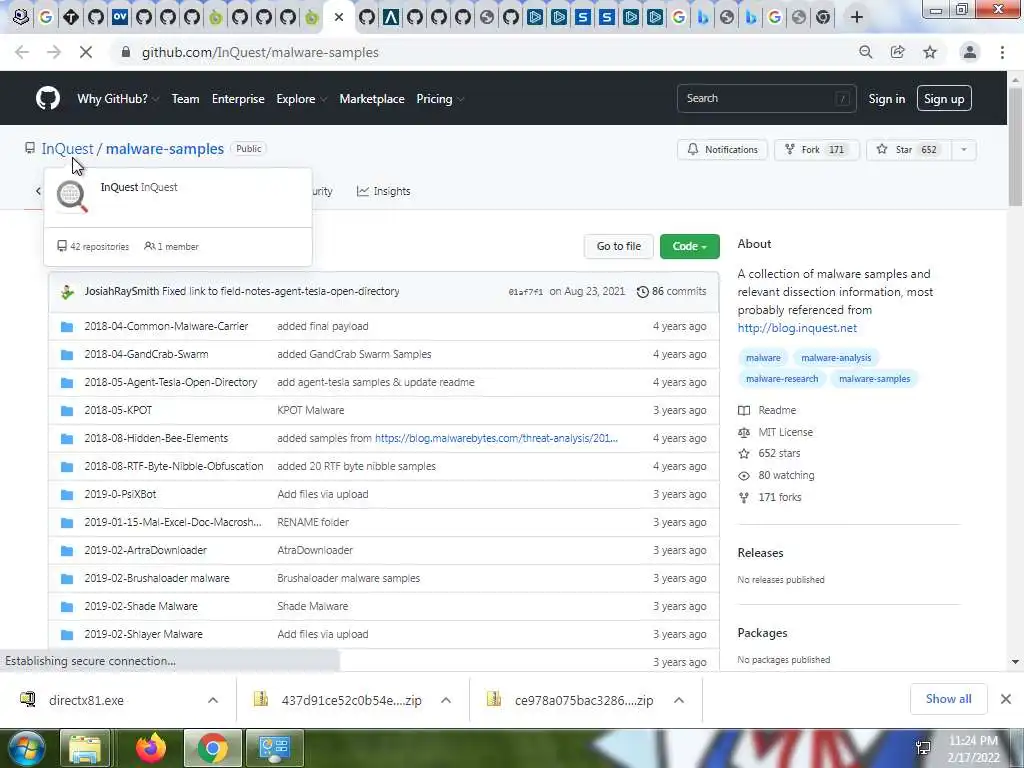Viewport: 1024px width, 768px height.
Task: Open the 2018-08-Hidden-Bee-Elements folder
Action: click(x=156, y=438)
